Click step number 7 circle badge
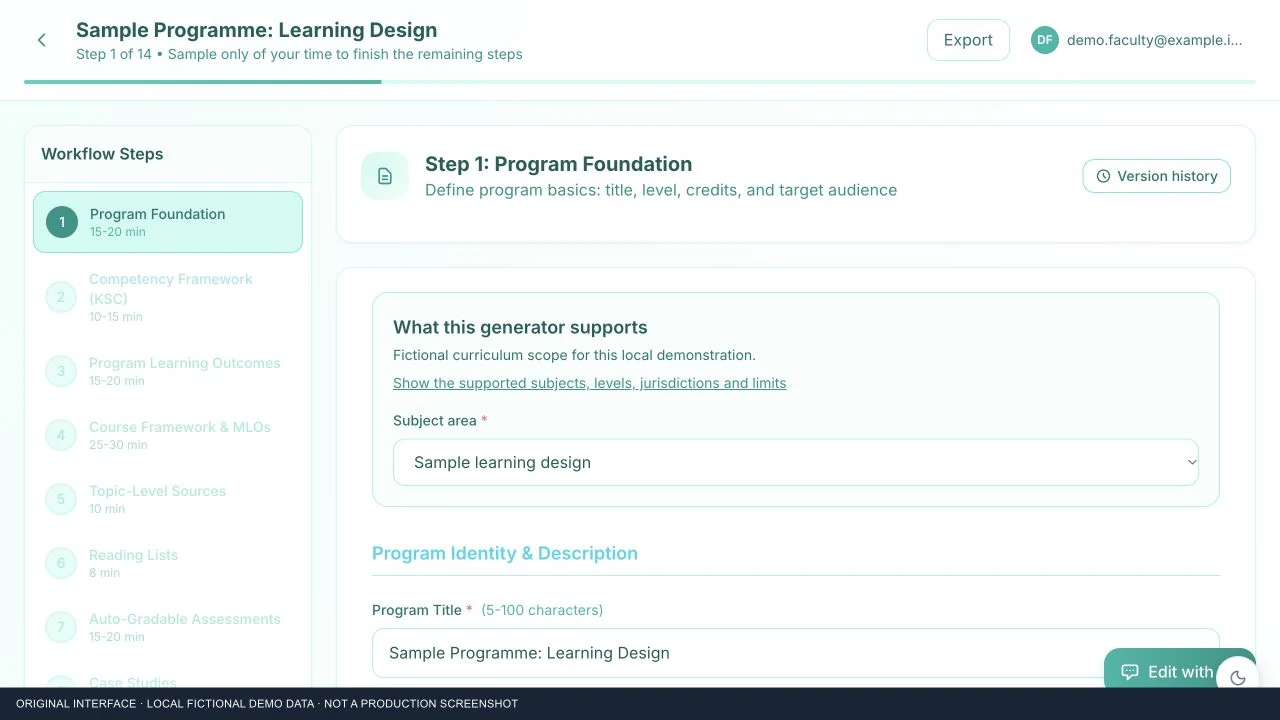Image resolution: width=1280 pixels, height=720 pixels. [x=61, y=627]
